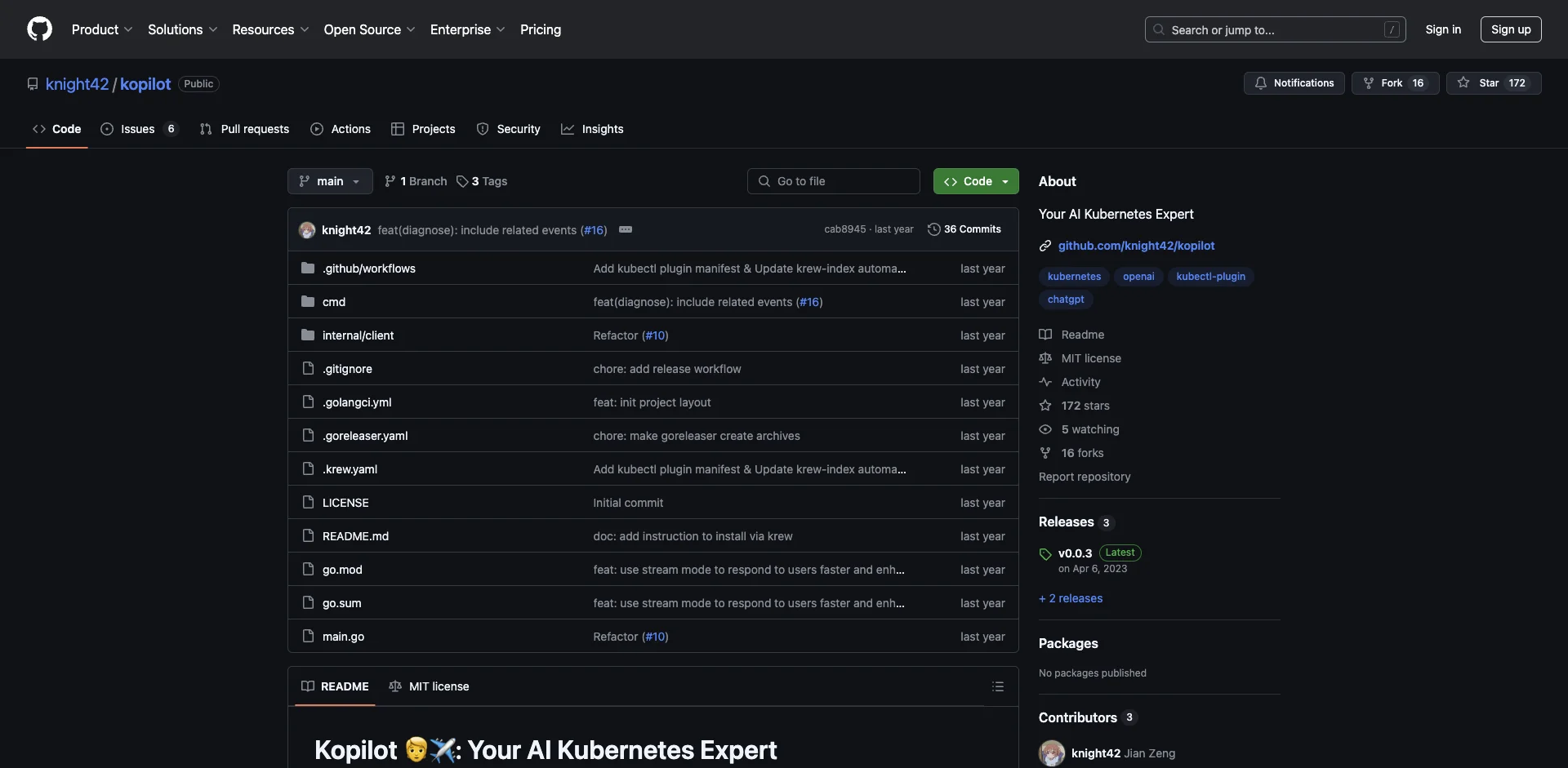Switch to the Issues tab

click(x=138, y=129)
